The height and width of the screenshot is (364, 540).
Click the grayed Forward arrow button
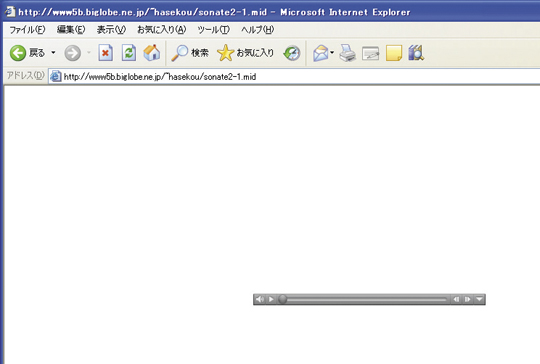coord(73,53)
